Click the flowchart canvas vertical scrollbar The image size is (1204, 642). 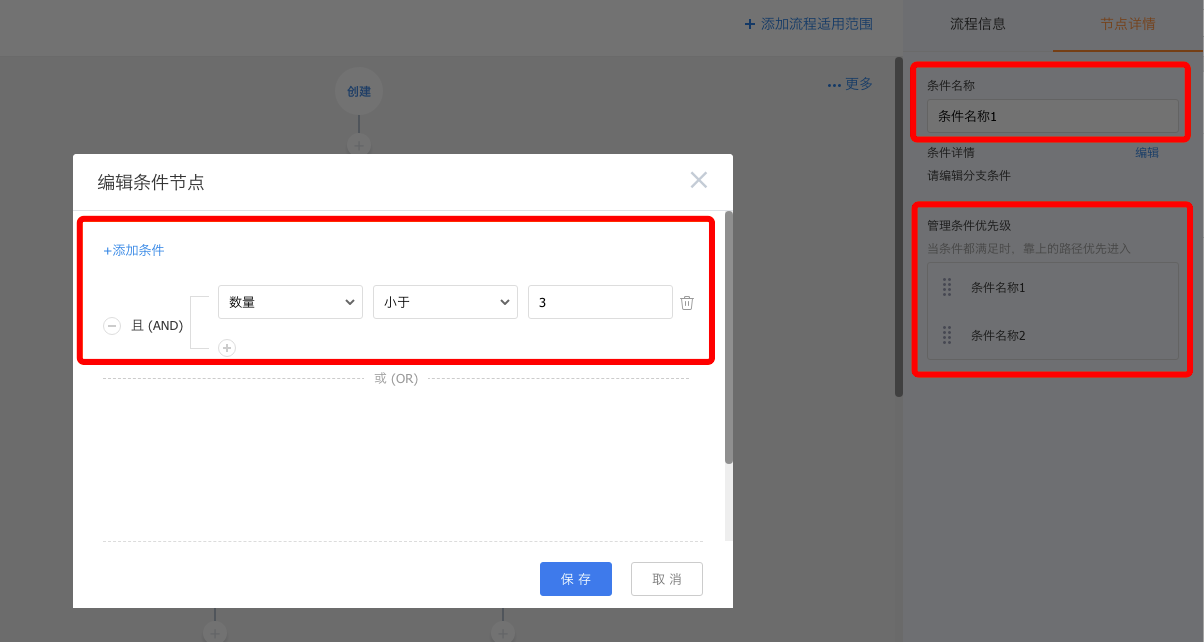point(899,227)
